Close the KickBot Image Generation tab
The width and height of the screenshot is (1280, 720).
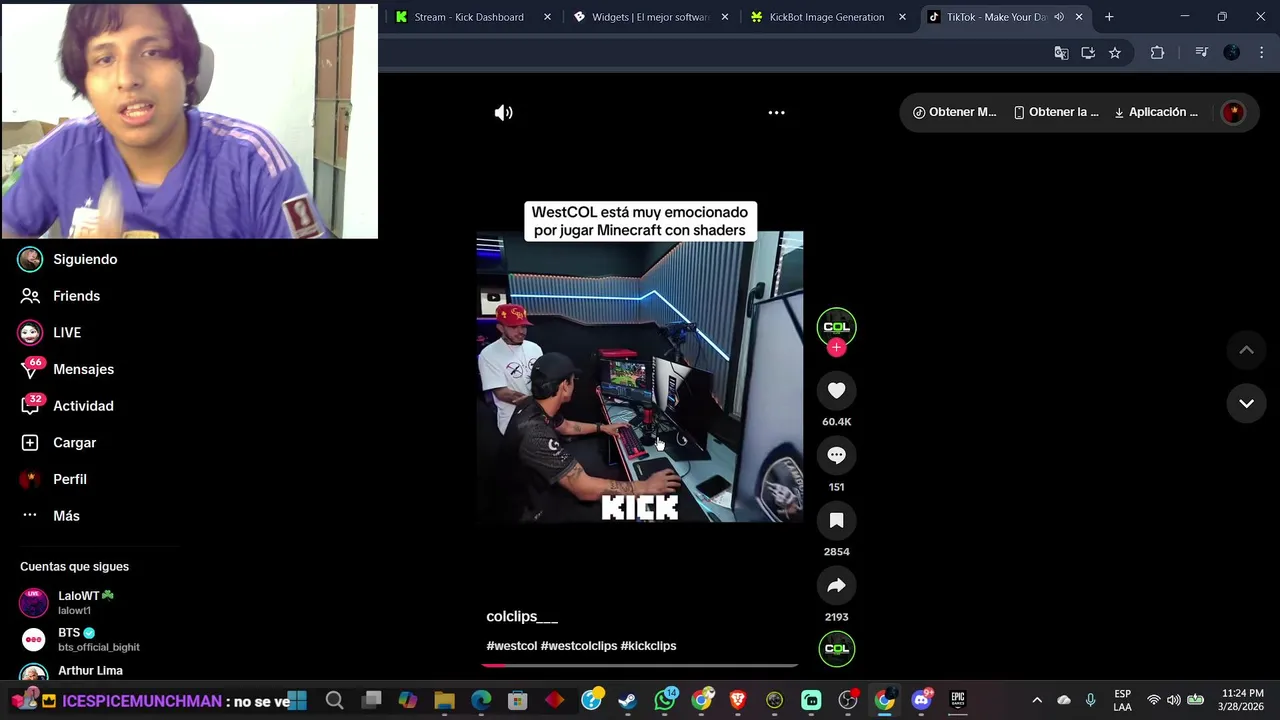coord(902,17)
